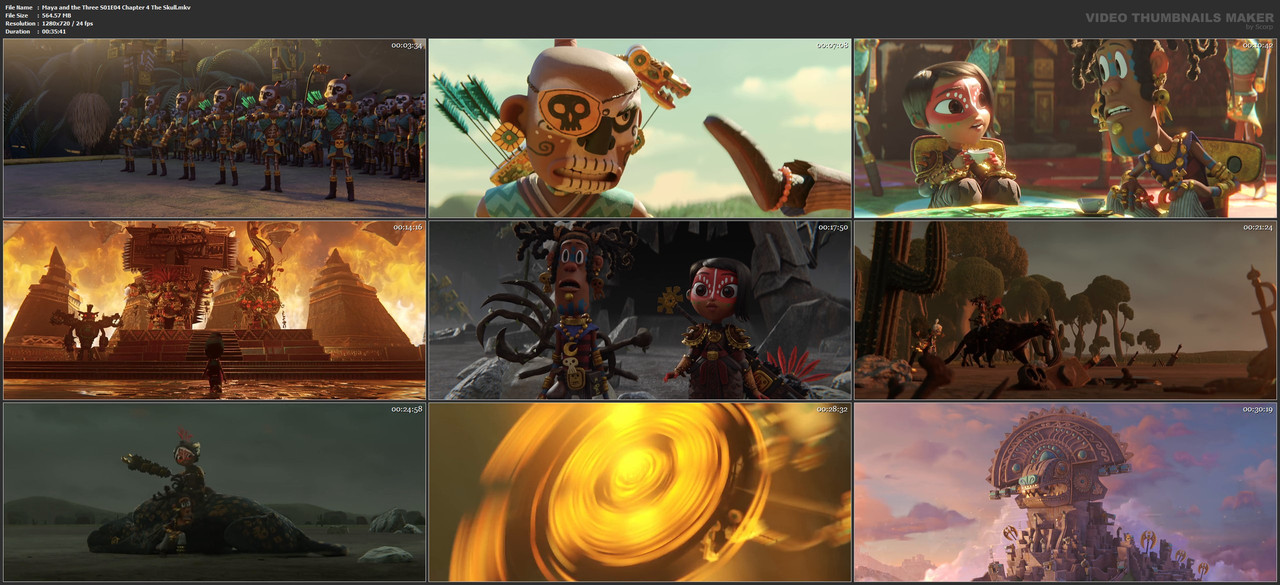Image resolution: width=1280 pixels, height=585 pixels.
Task: Click the 00:28:32 timestamp label
Action: click(832, 410)
